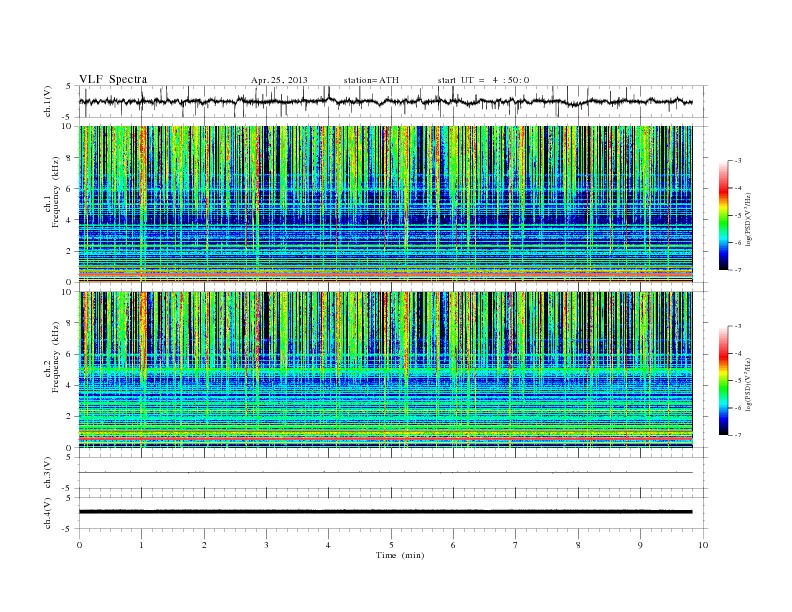The width and height of the screenshot is (792, 612).
Task: Click the "2" tick on the time axis
Action: click(204, 545)
